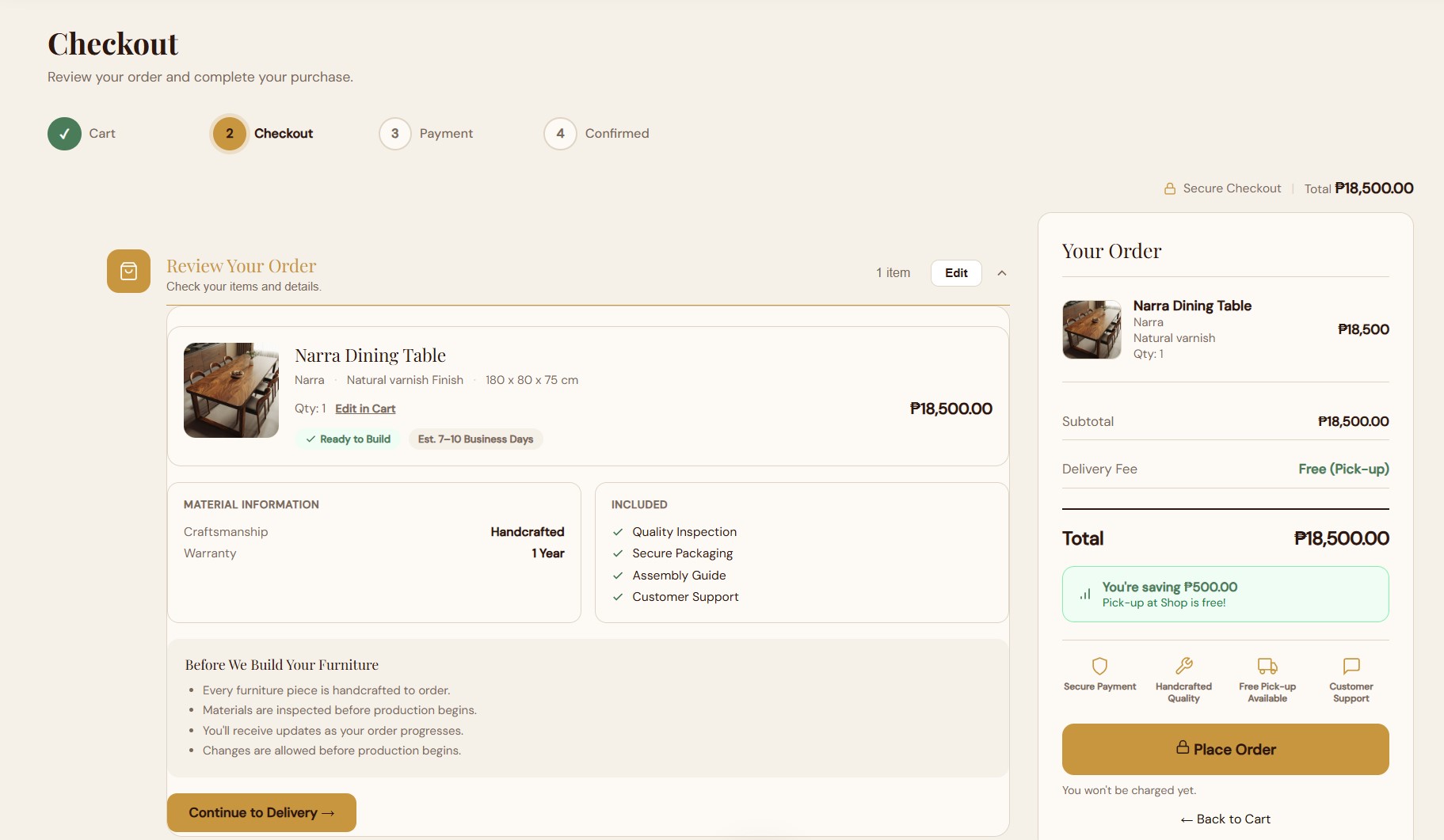Click the lock icon next to Secure Checkout
The image size is (1444, 840).
(1169, 188)
